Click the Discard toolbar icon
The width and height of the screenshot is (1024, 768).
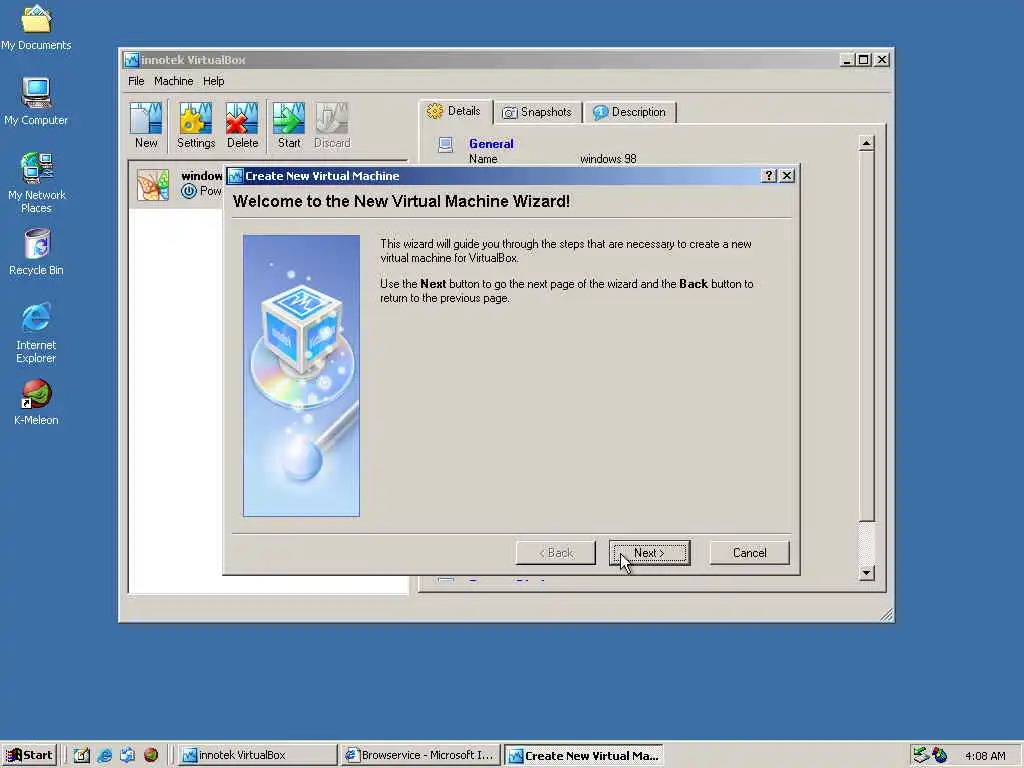332,125
